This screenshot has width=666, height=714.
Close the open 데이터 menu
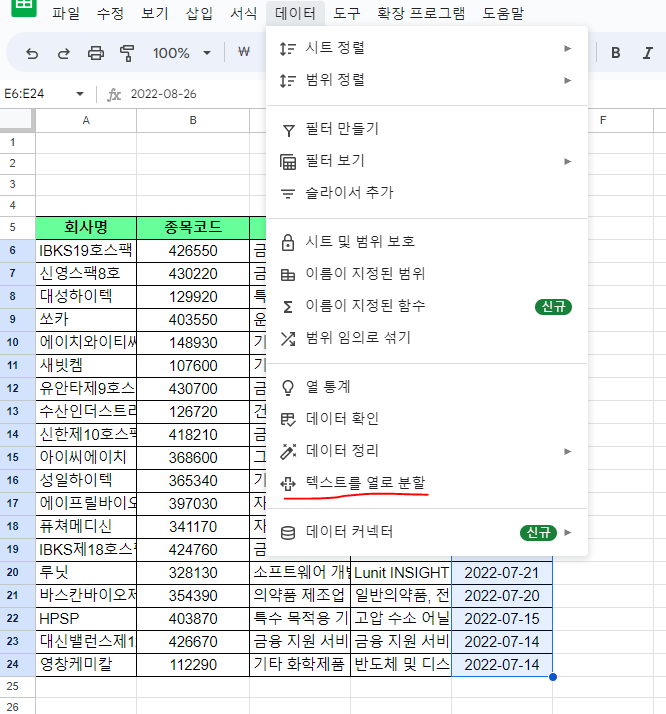295,13
